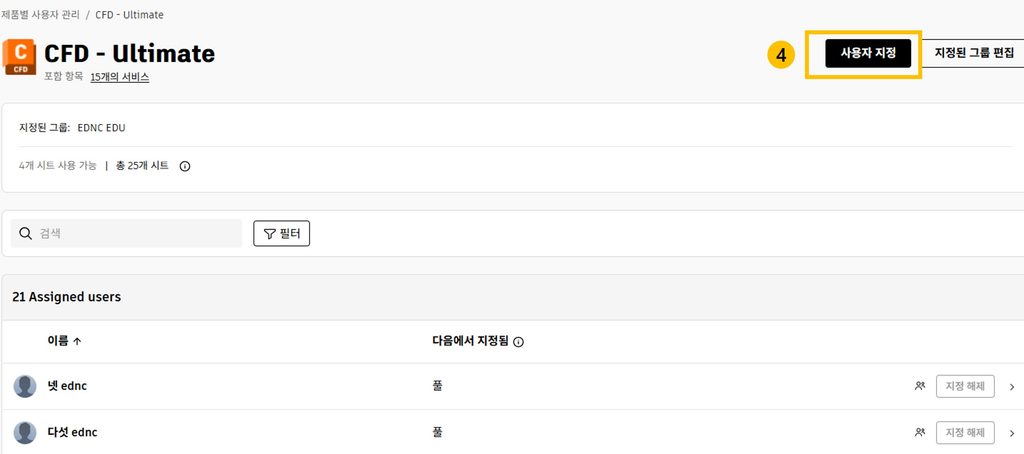Click the info icon next to 다음에서 지정됨
This screenshot has height=454, width=1024.
(519, 342)
